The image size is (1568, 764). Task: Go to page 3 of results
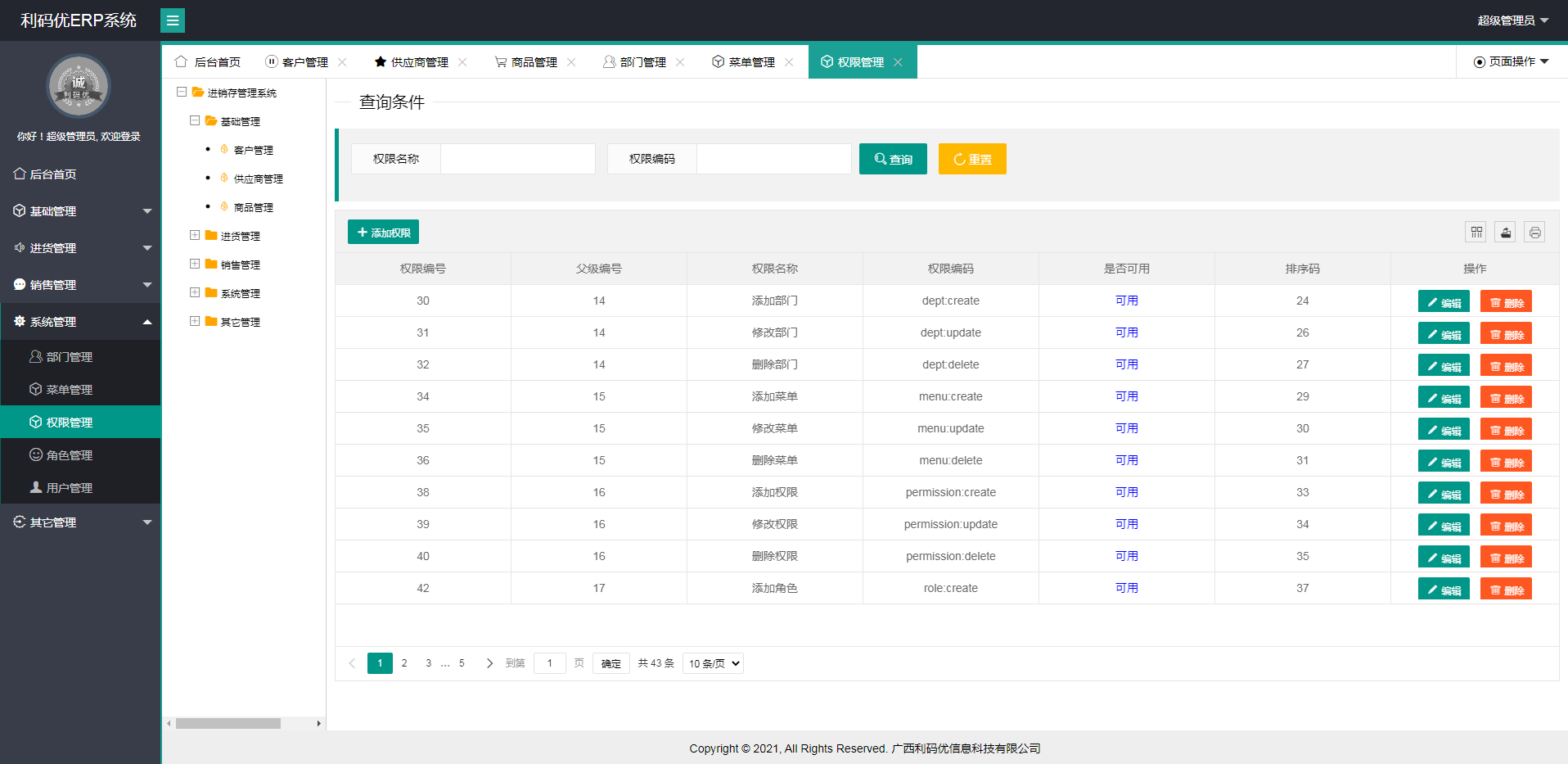pyautogui.click(x=428, y=663)
